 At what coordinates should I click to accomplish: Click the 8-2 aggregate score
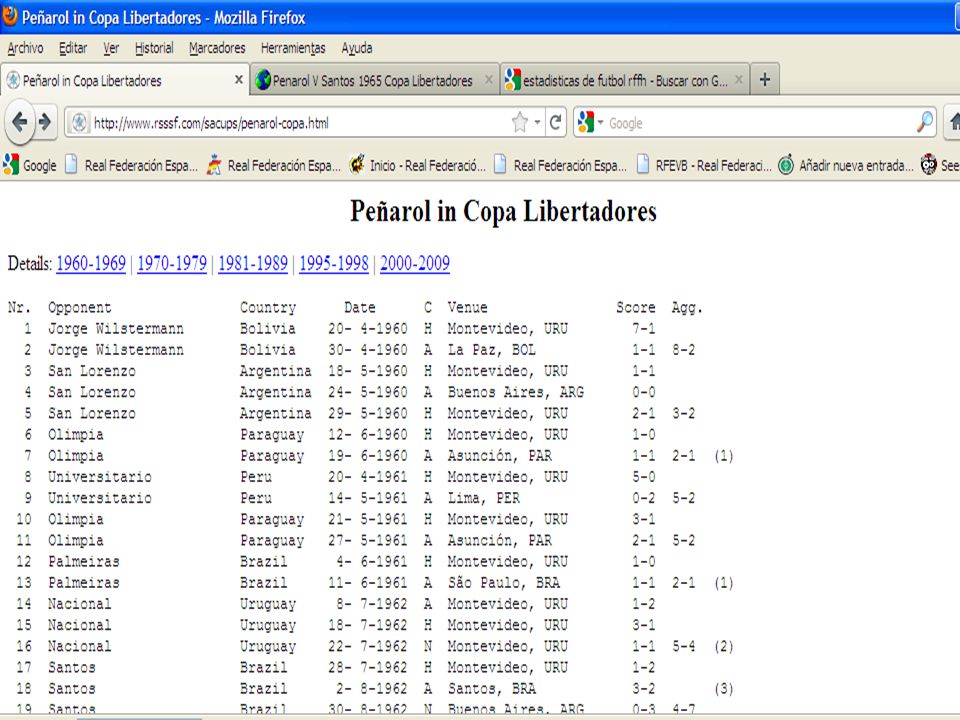click(x=683, y=350)
